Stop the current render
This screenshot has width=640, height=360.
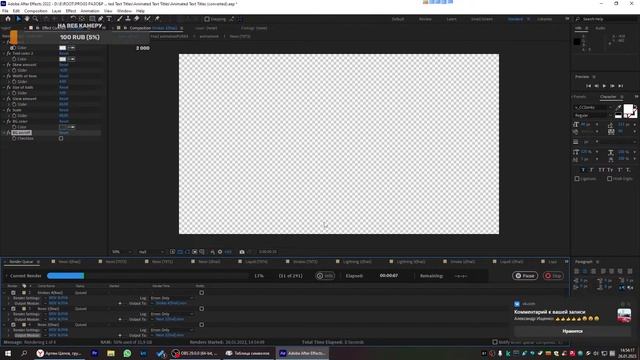coord(553,276)
